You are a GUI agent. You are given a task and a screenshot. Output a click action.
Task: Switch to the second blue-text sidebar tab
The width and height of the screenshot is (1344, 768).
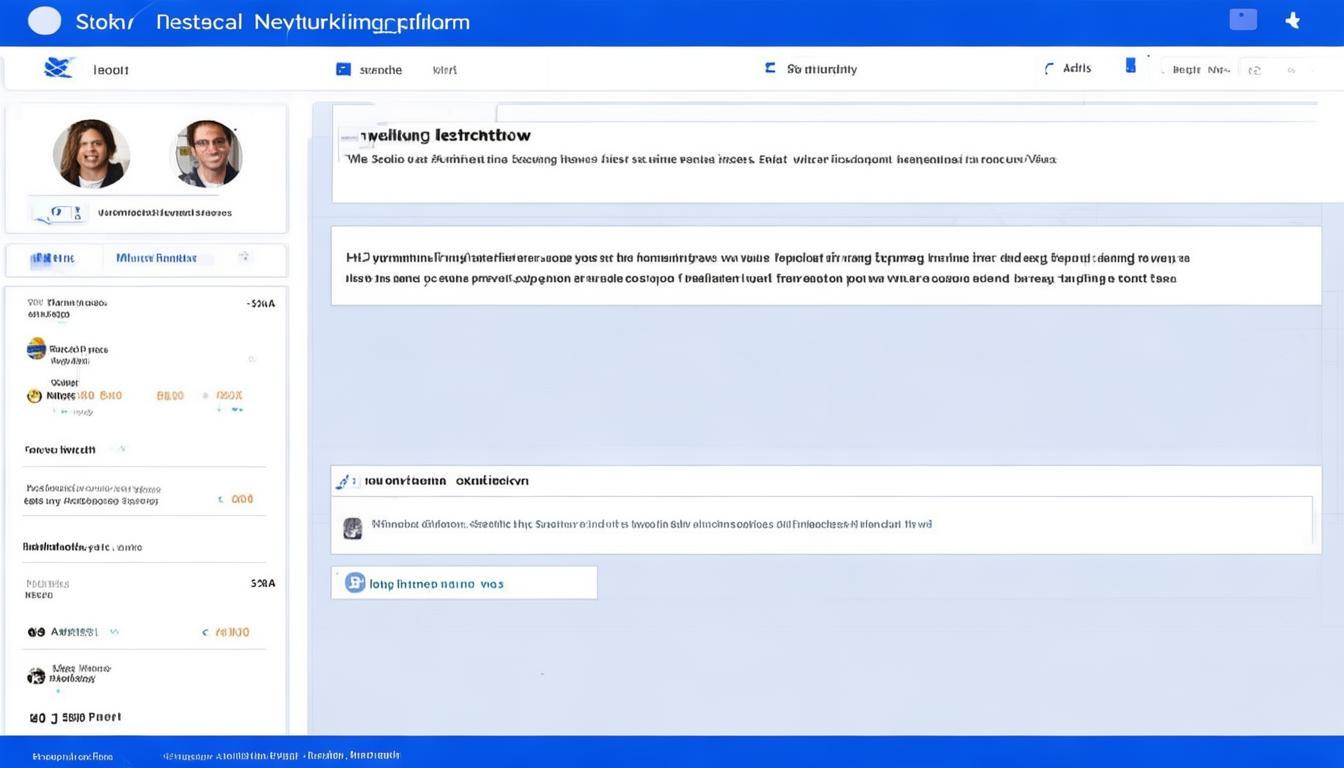point(157,258)
